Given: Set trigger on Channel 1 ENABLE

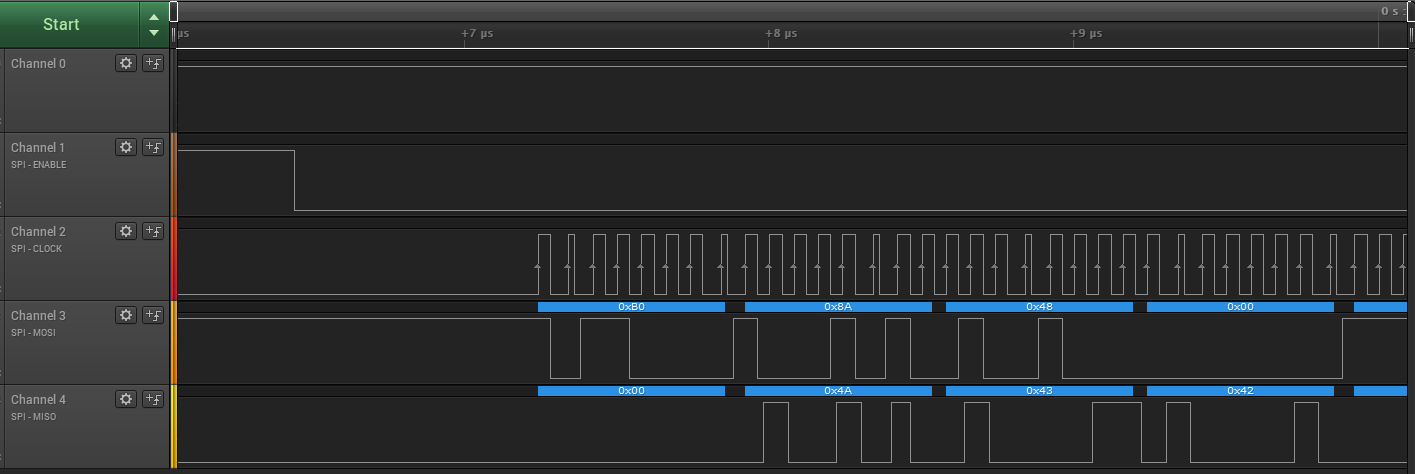Looking at the screenshot, I should point(153,147).
